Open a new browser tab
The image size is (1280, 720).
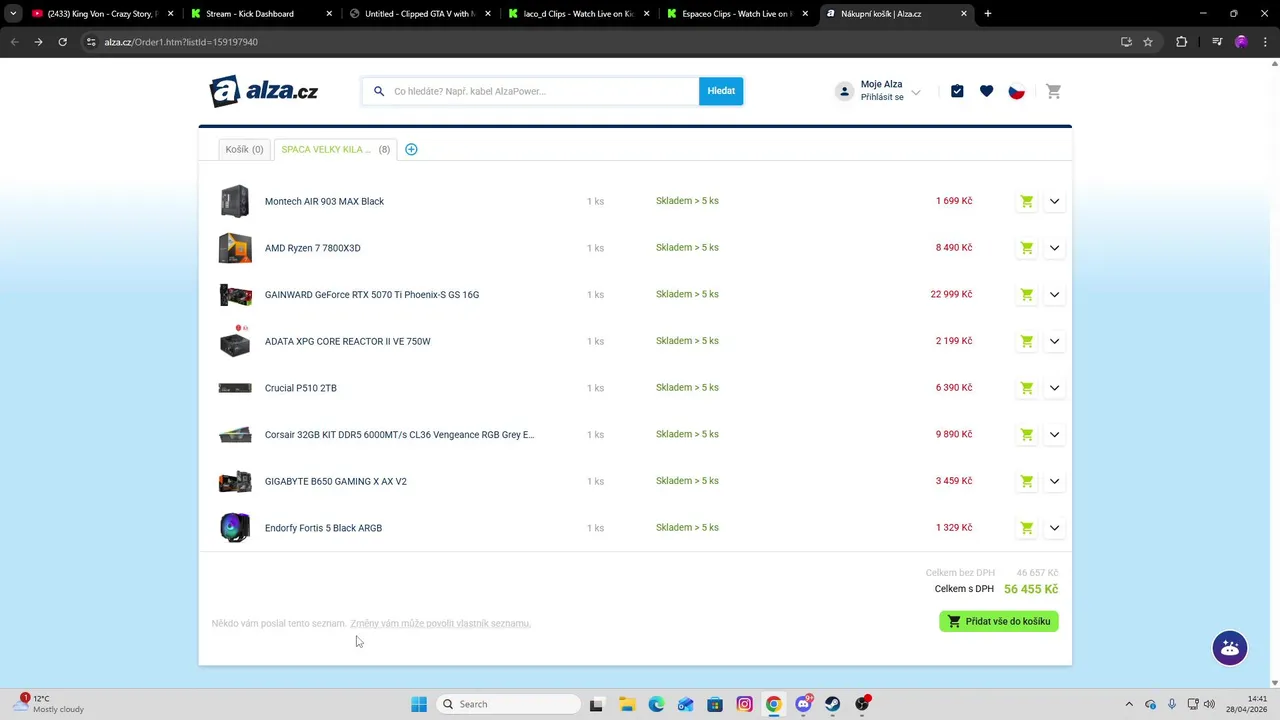pyautogui.click(x=988, y=14)
